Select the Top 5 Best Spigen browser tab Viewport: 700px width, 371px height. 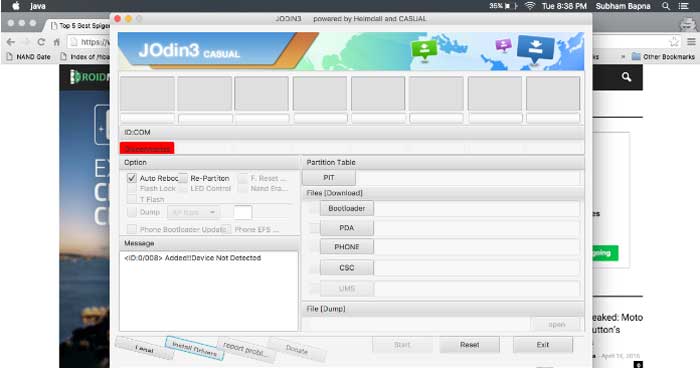click(x=79, y=25)
